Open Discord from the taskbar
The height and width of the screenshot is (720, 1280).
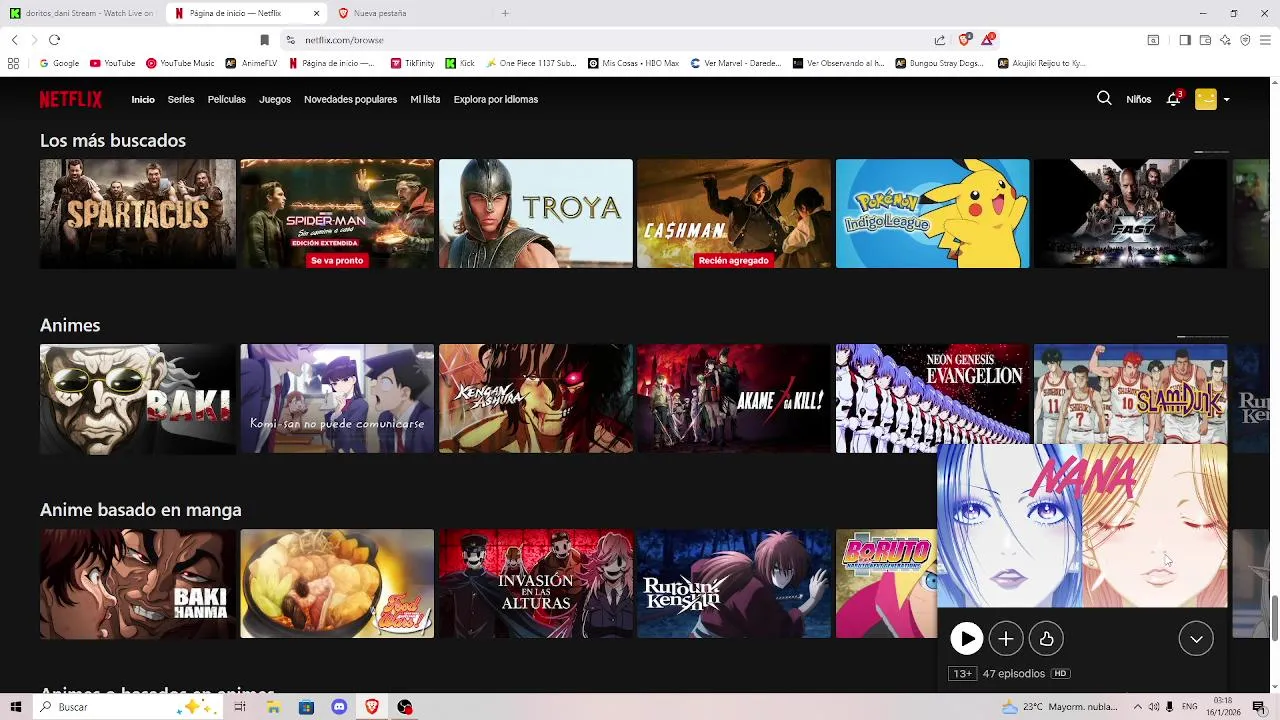point(339,707)
